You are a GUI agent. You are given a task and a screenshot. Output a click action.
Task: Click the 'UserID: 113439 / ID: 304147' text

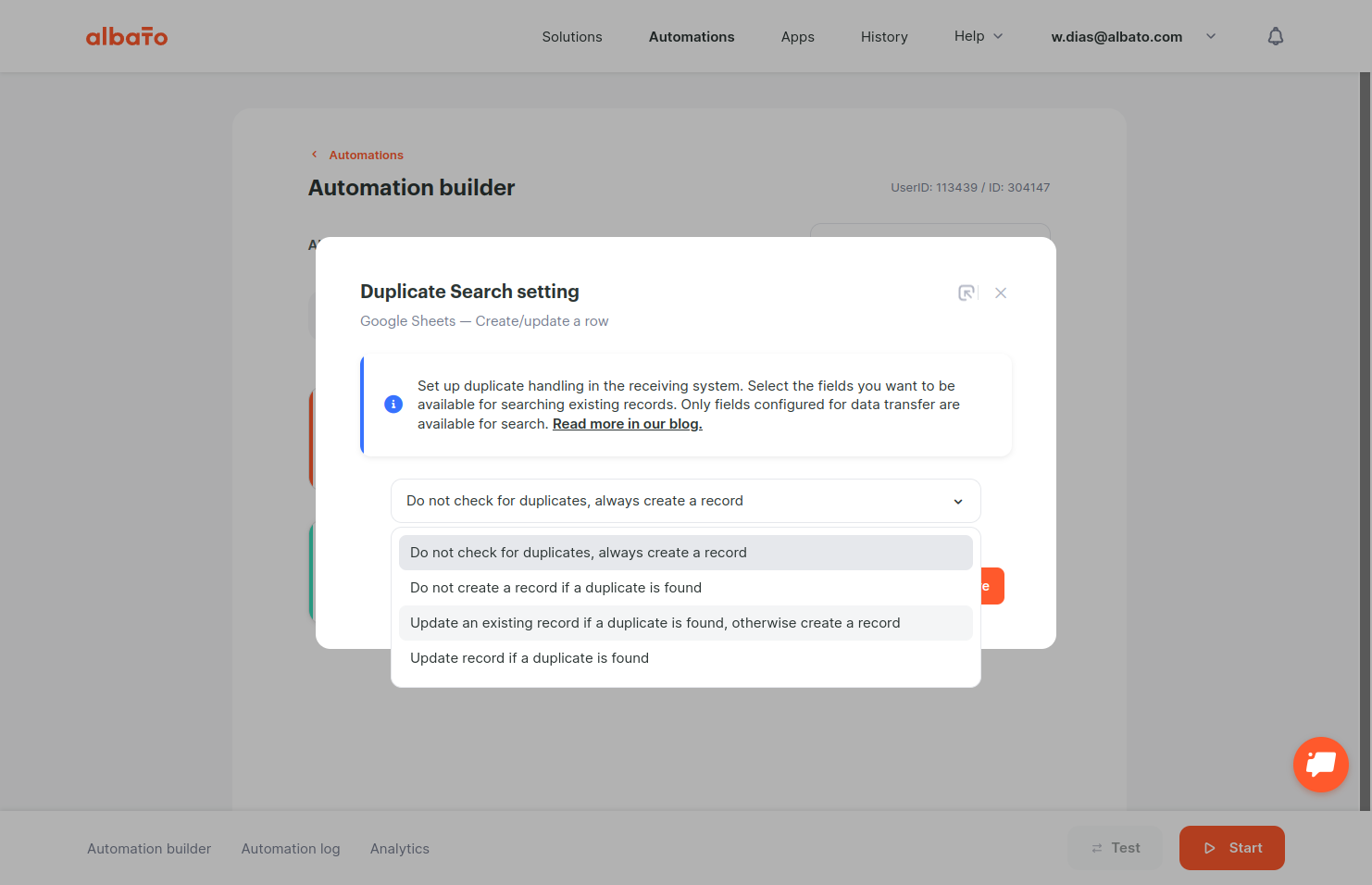(970, 187)
